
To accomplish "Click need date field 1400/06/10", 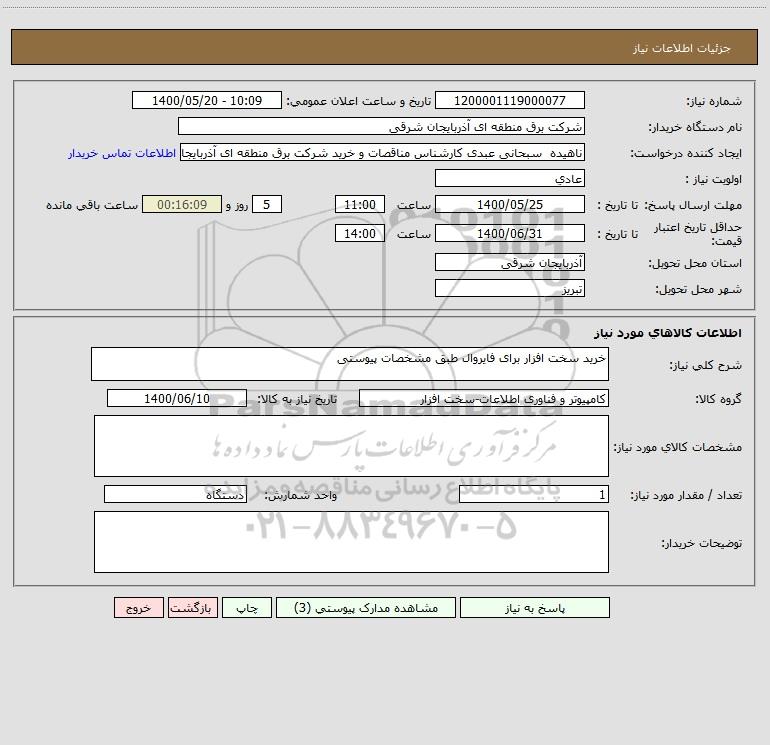I will (x=177, y=398).
